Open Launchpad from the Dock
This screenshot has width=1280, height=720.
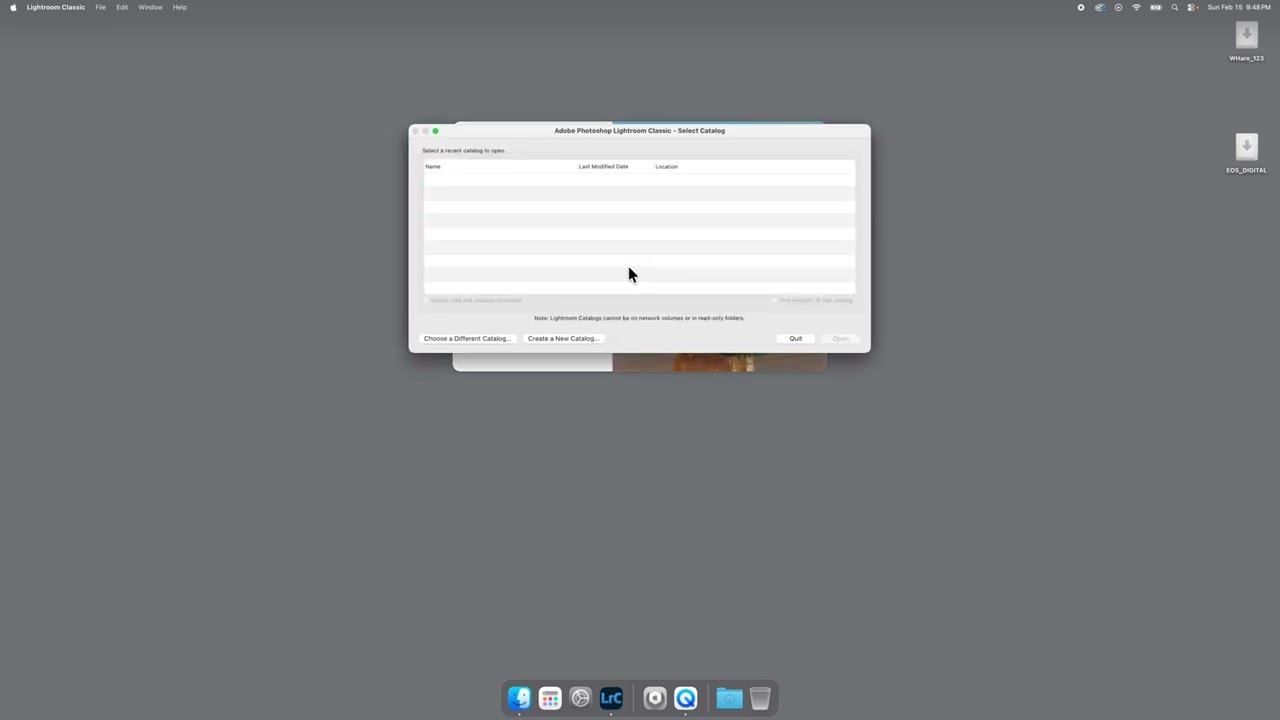550,698
